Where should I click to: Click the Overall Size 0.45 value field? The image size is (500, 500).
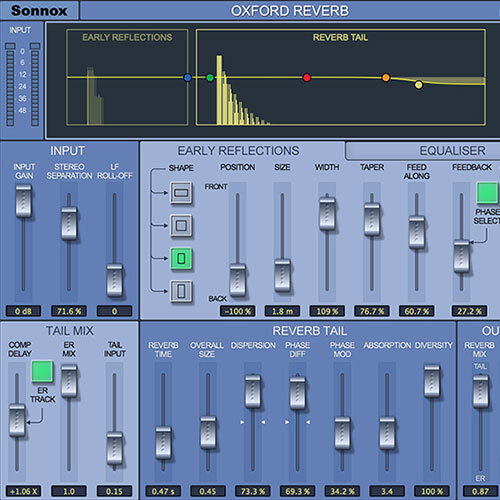208,491
